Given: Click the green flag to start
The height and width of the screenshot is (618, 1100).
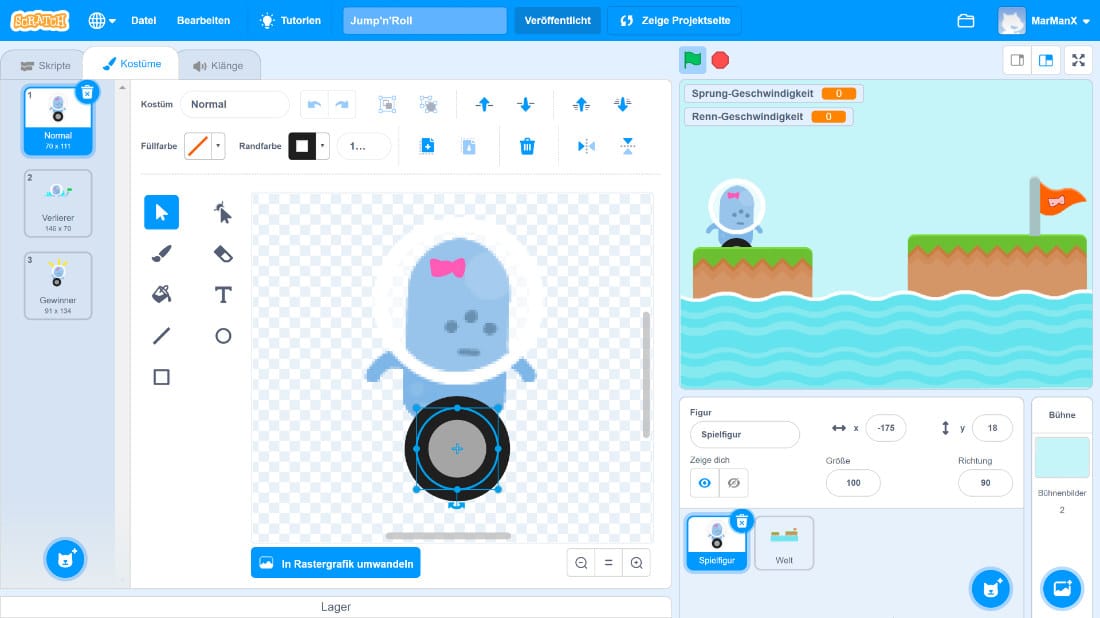Looking at the screenshot, I should [692, 60].
